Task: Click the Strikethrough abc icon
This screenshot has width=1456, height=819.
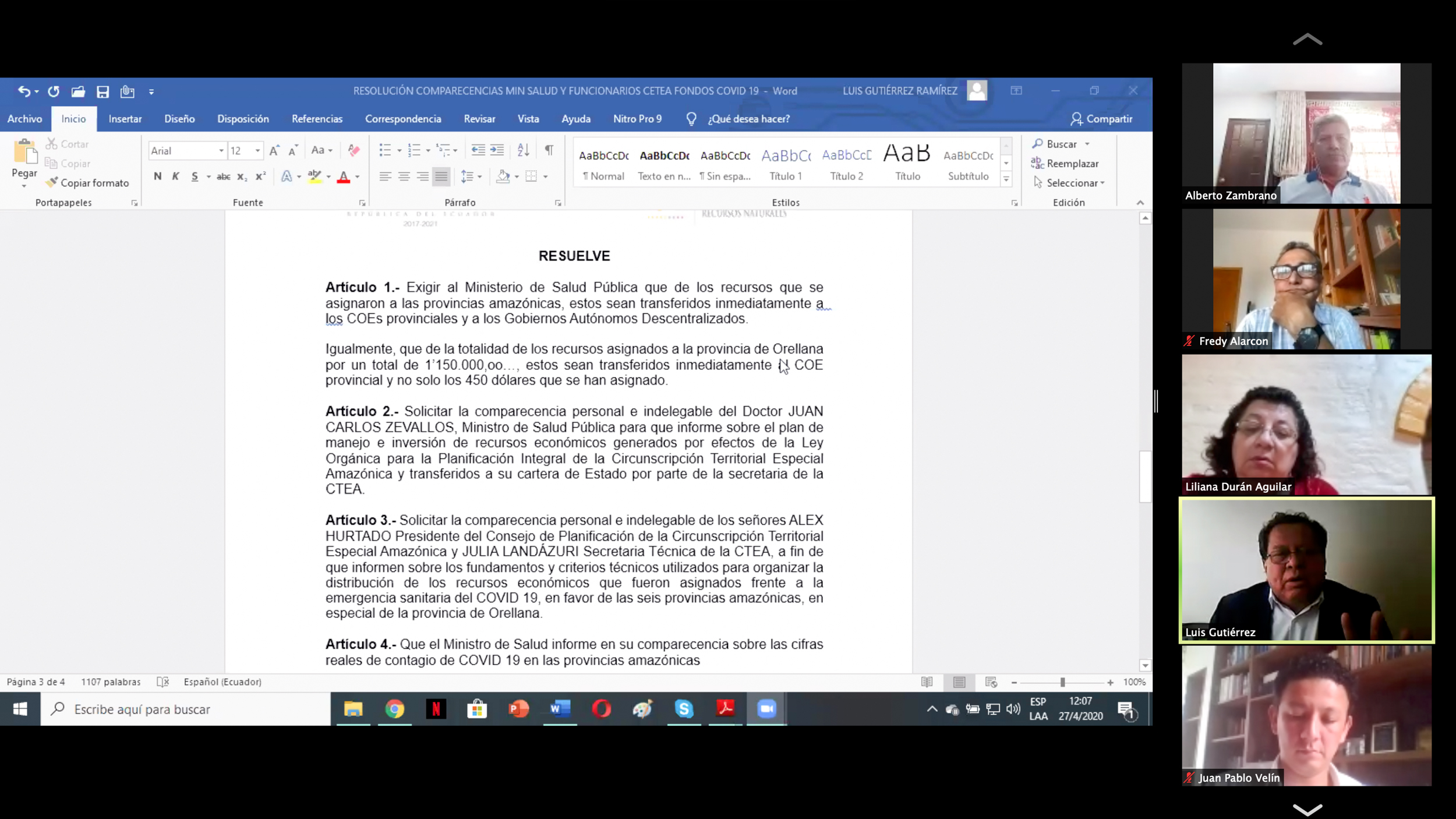Action: (224, 176)
